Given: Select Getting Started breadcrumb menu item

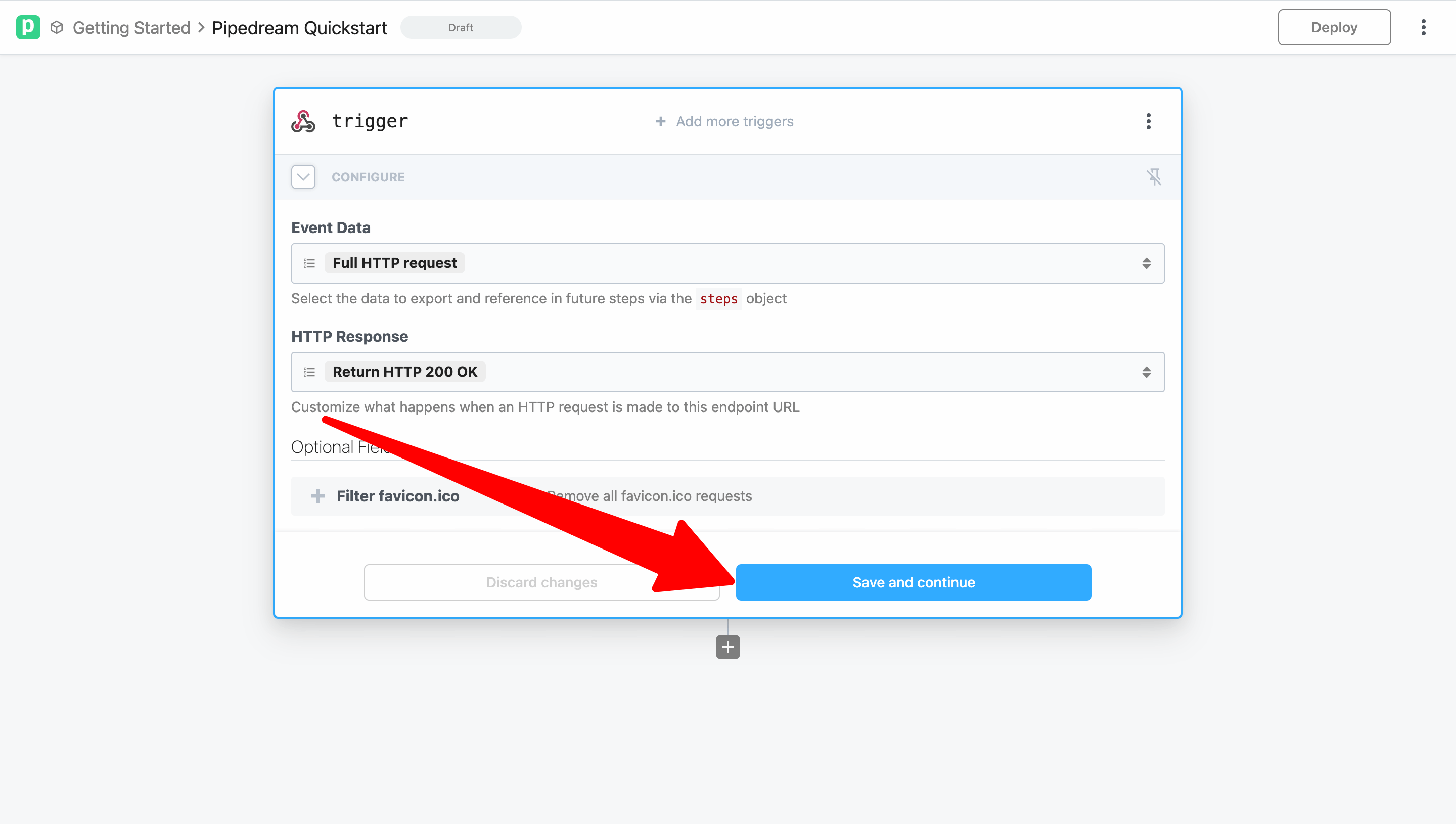Looking at the screenshot, I should (131, 27).
